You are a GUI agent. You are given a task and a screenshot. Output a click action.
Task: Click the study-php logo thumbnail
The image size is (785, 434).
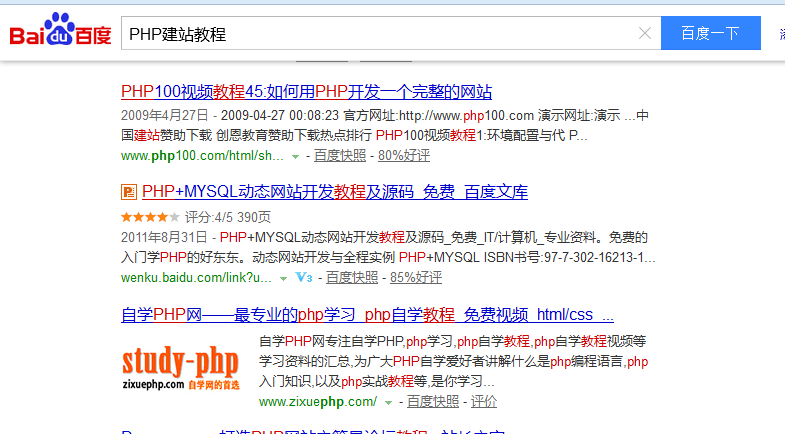pyautogui.click(x=181, y=367)
